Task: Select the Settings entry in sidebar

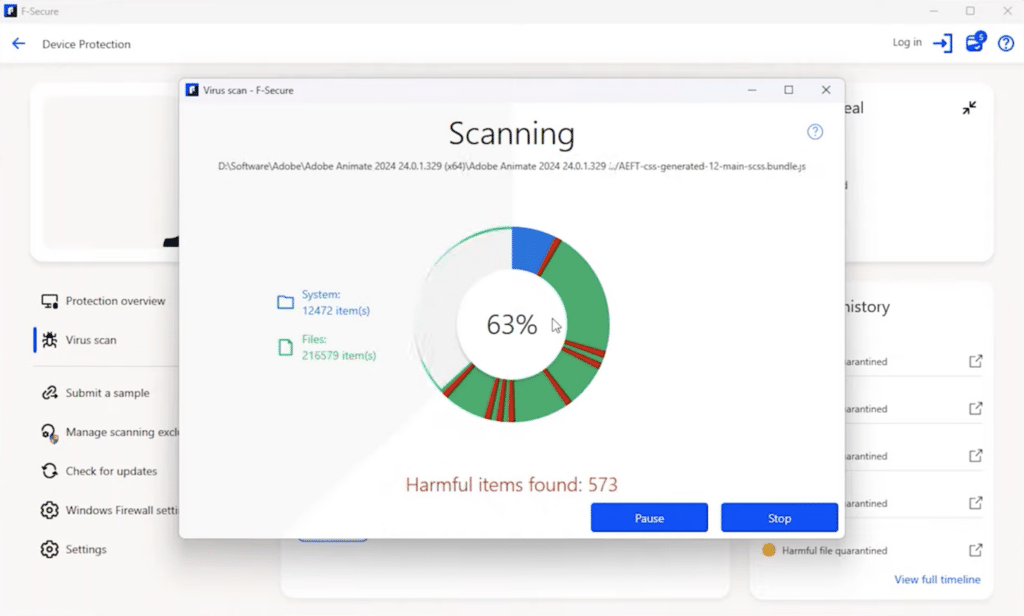Action: [x=85, y=549]
